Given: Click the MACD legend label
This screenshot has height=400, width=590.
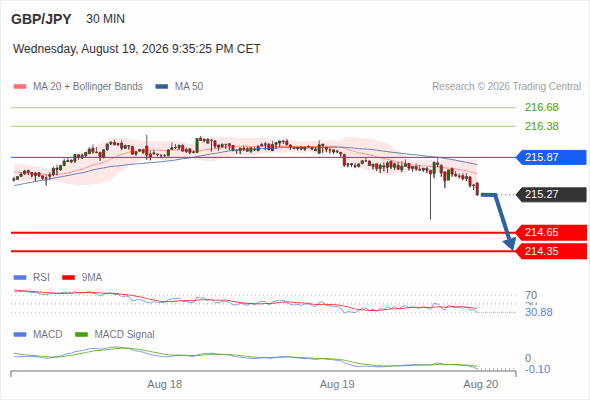Looking at the screenshot, I should pyautogui.click(x=47, y=335).
